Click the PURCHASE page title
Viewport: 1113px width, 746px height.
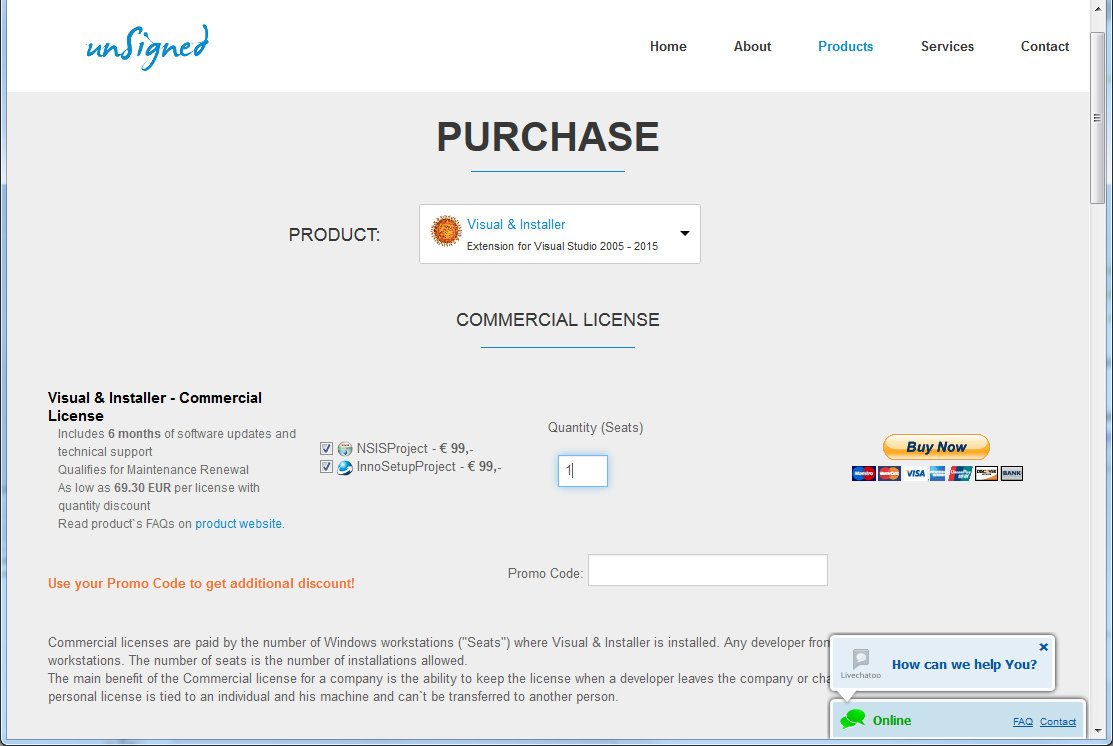click(547, 137)
